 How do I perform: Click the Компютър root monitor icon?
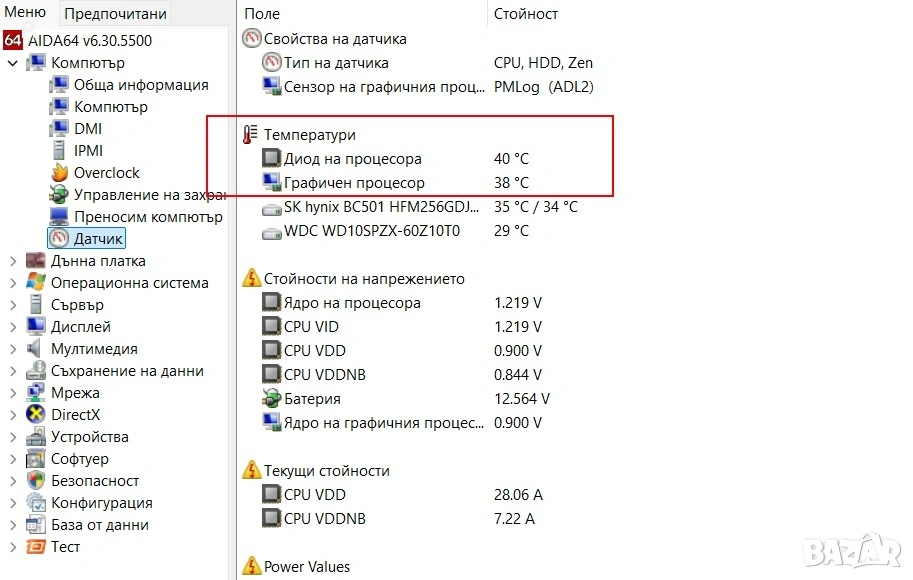[x=36, y=62]
